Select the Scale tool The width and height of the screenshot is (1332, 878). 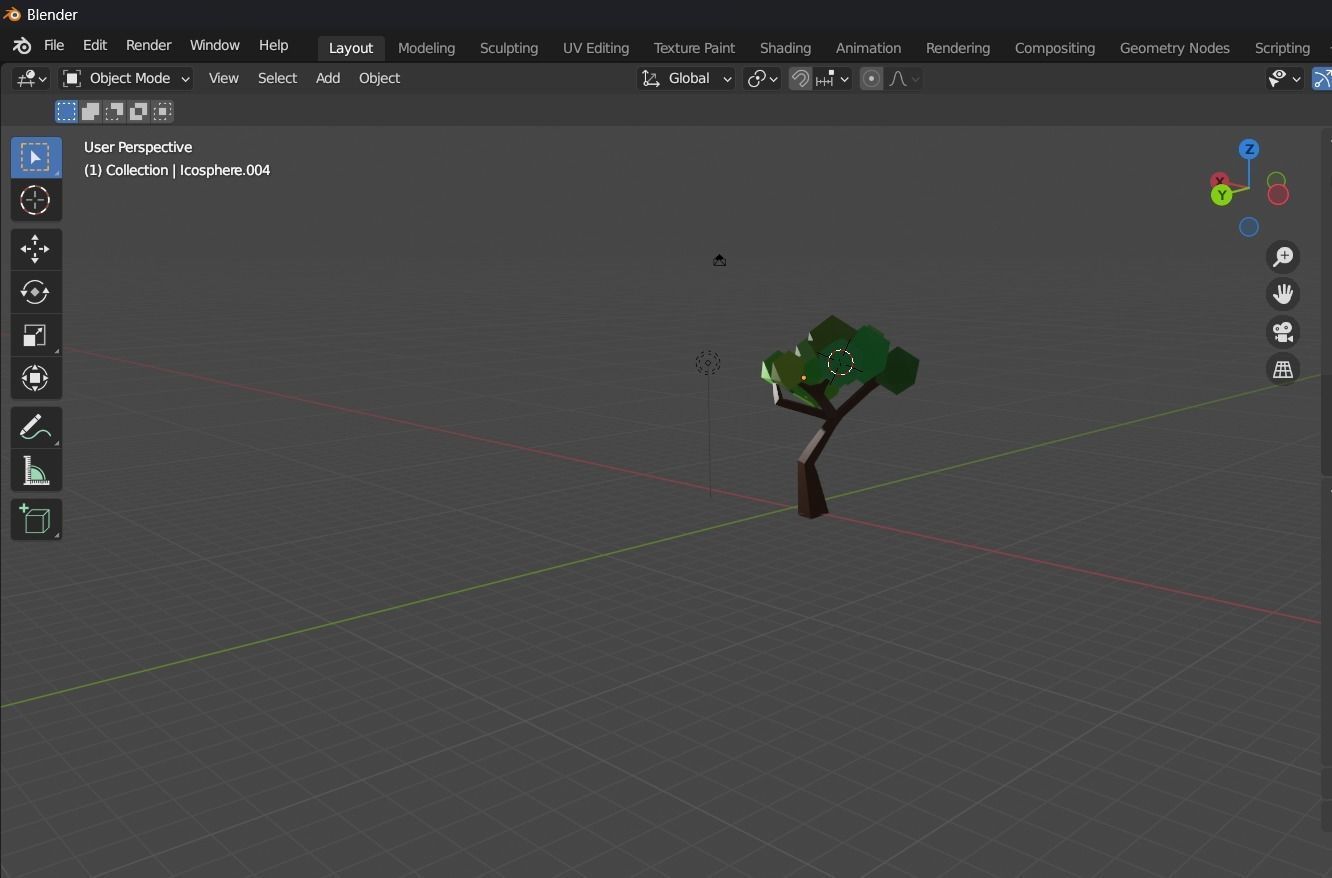pyautogui.click(x=36, y=335)
